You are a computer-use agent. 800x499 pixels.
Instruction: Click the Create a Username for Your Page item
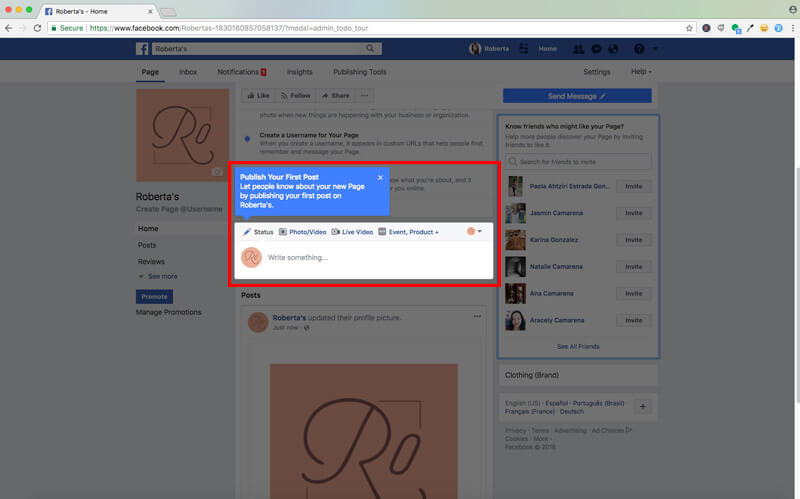click(x=309, y=135)
